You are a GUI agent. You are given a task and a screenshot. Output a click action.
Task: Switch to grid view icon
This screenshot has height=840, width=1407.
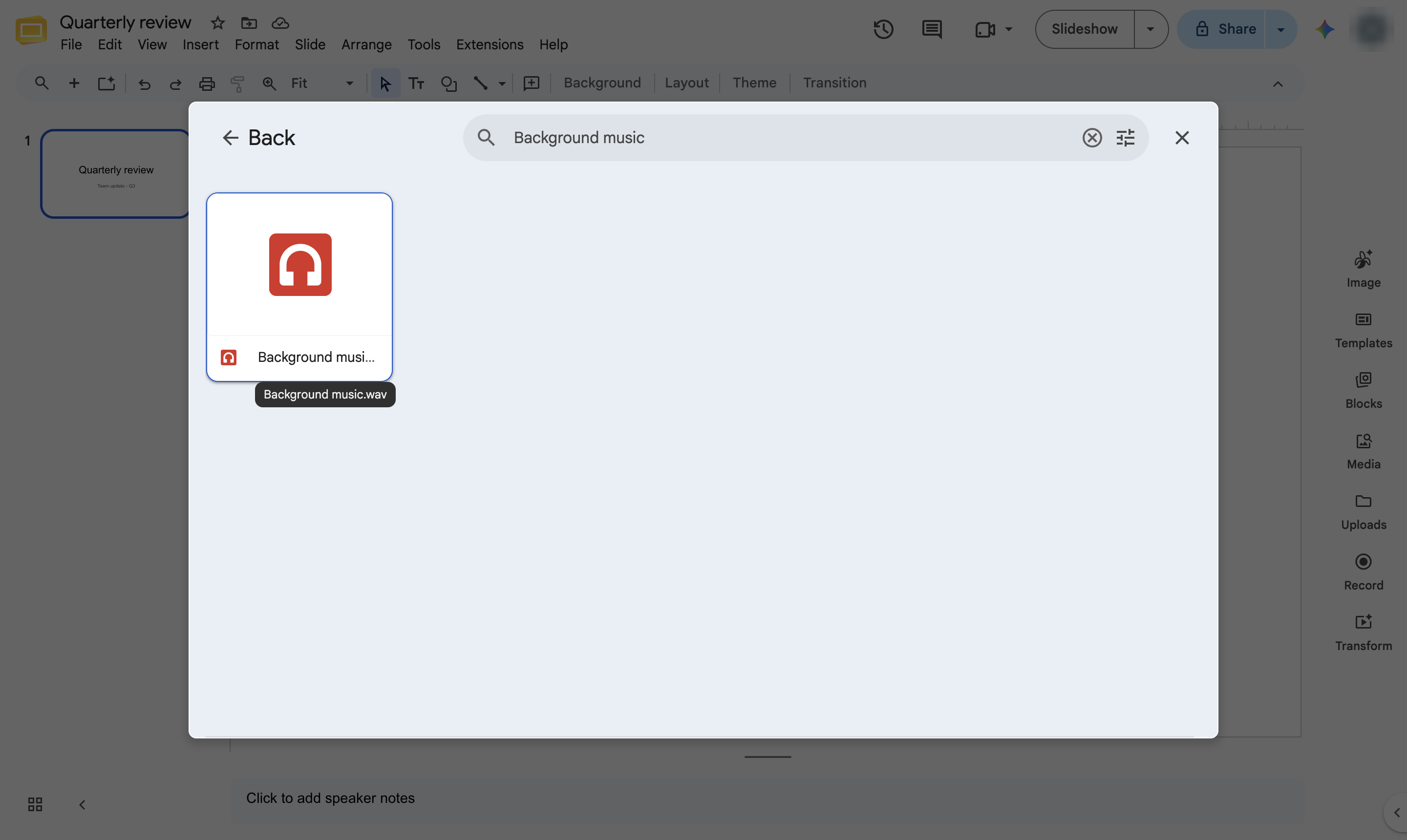(35, 804)
